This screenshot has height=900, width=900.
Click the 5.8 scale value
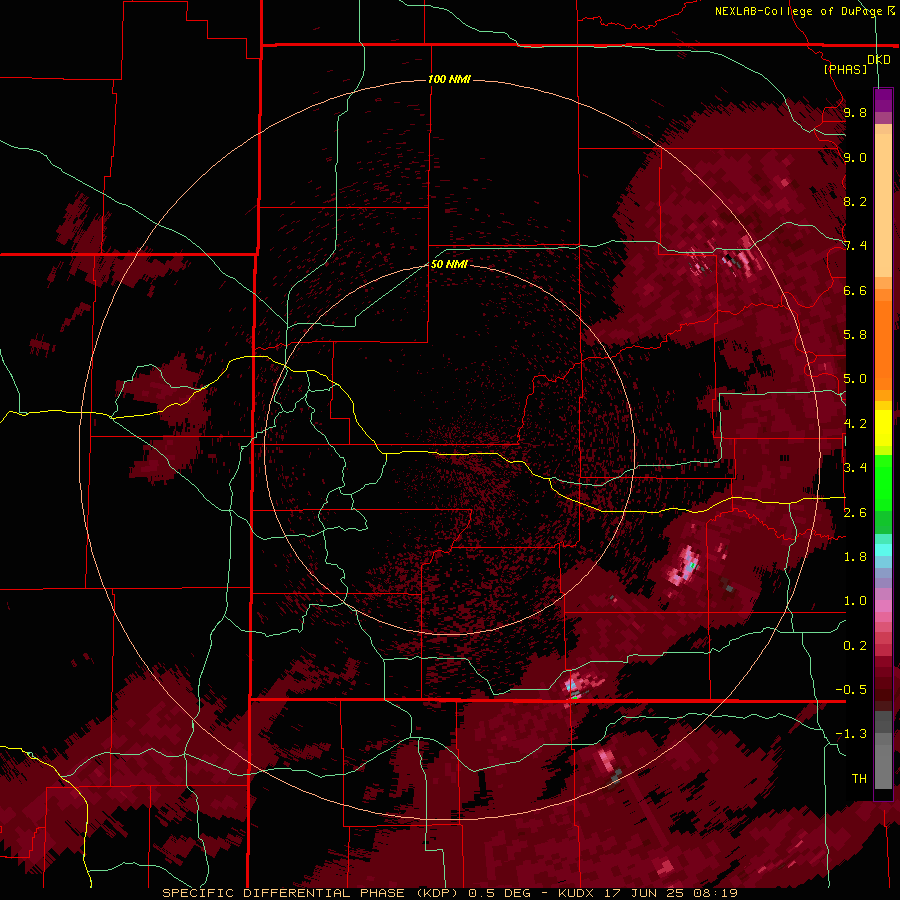(x=855, y=335)
